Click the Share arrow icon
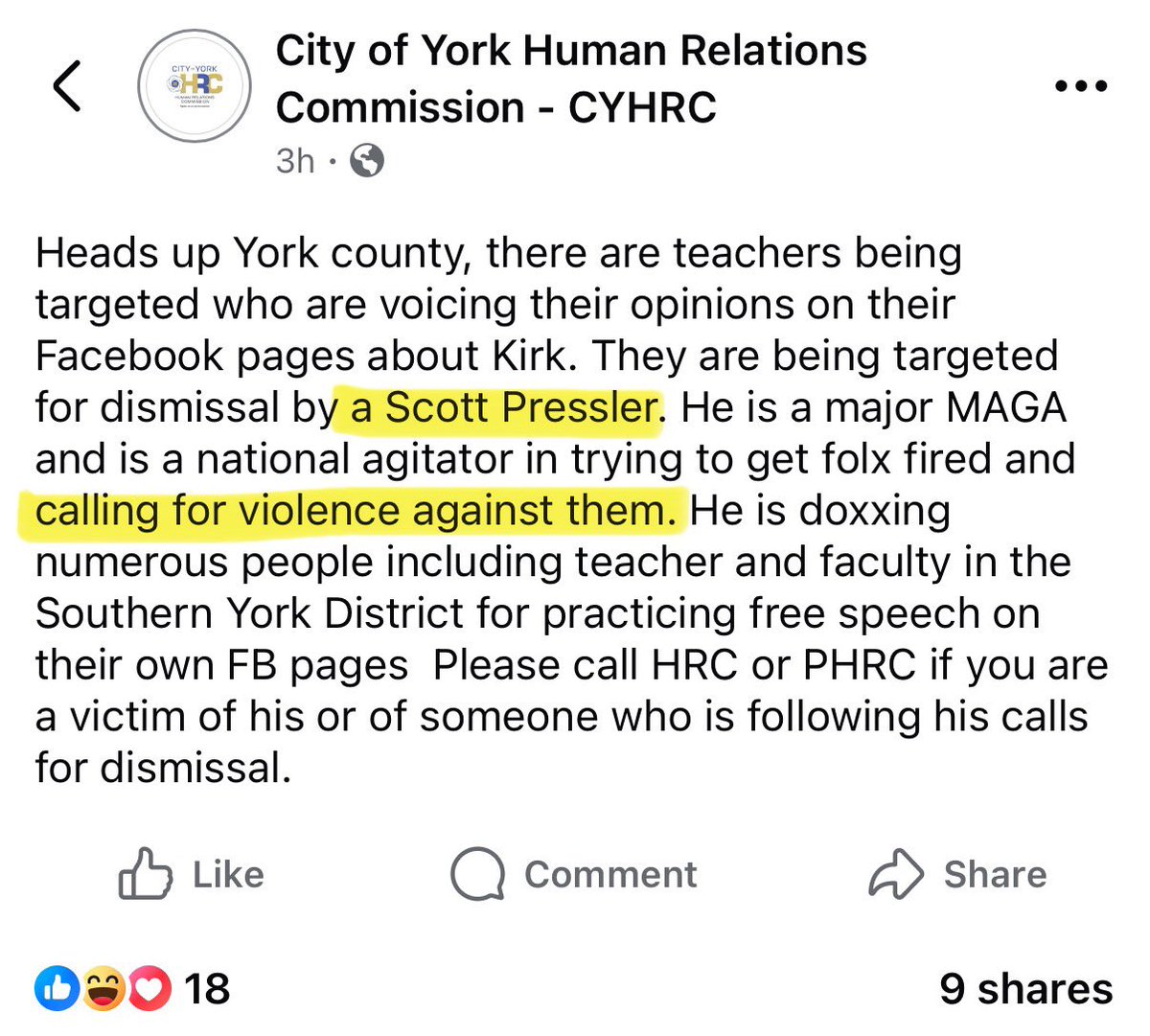 pyautogui.click(x=895, y=873)
